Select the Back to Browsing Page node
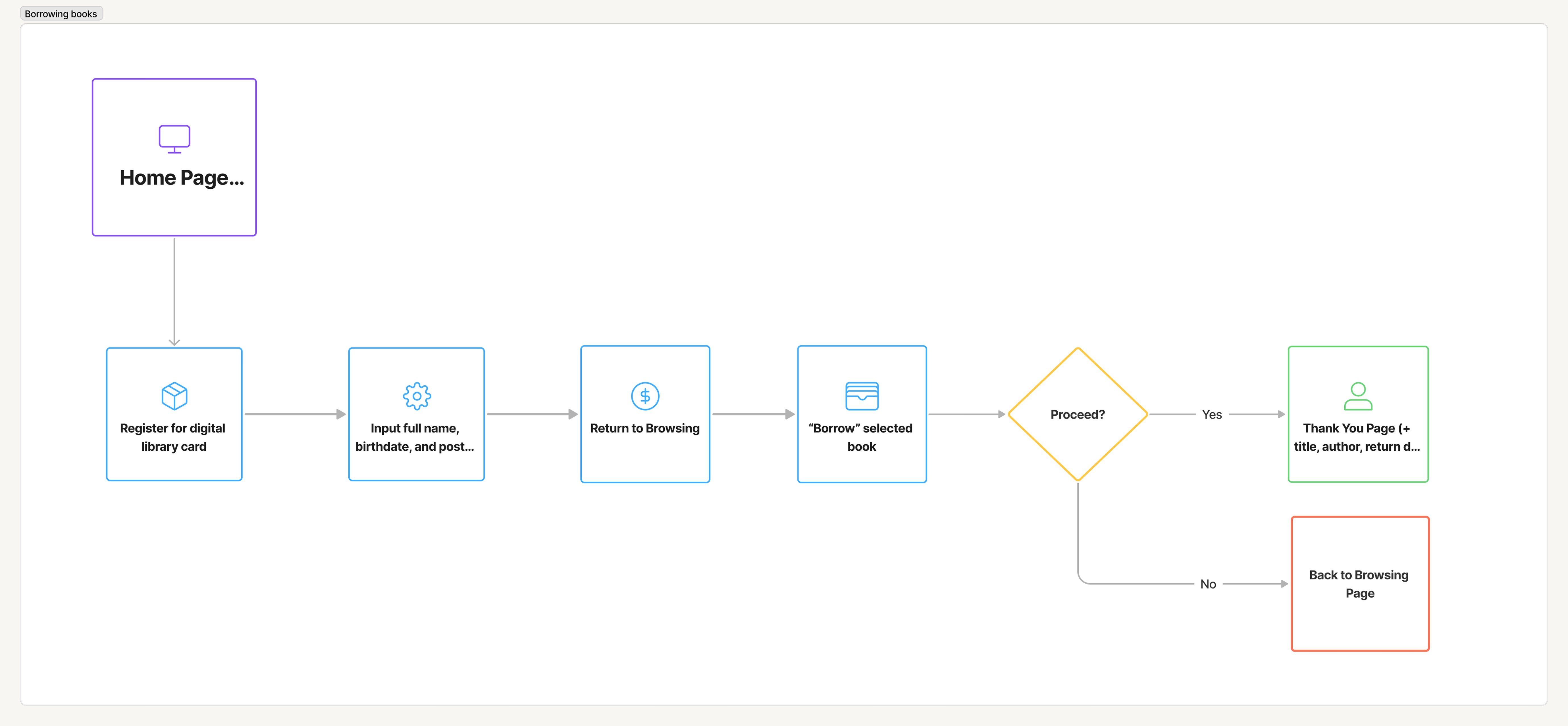Screen dimensions: 1568x726 click(1359, 584)
